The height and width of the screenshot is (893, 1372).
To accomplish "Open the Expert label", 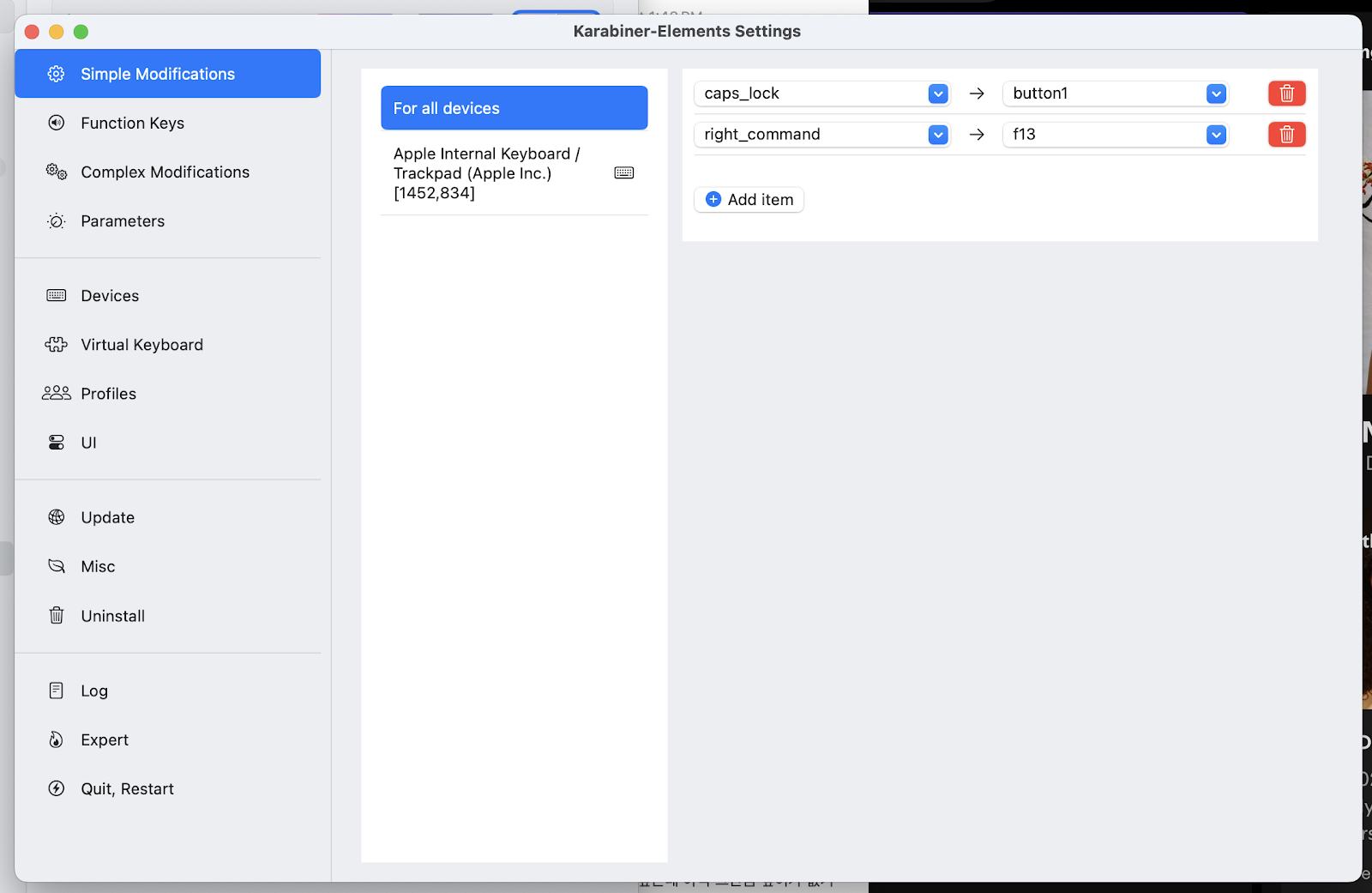I will pyautogui.click(x=105, y=739).
